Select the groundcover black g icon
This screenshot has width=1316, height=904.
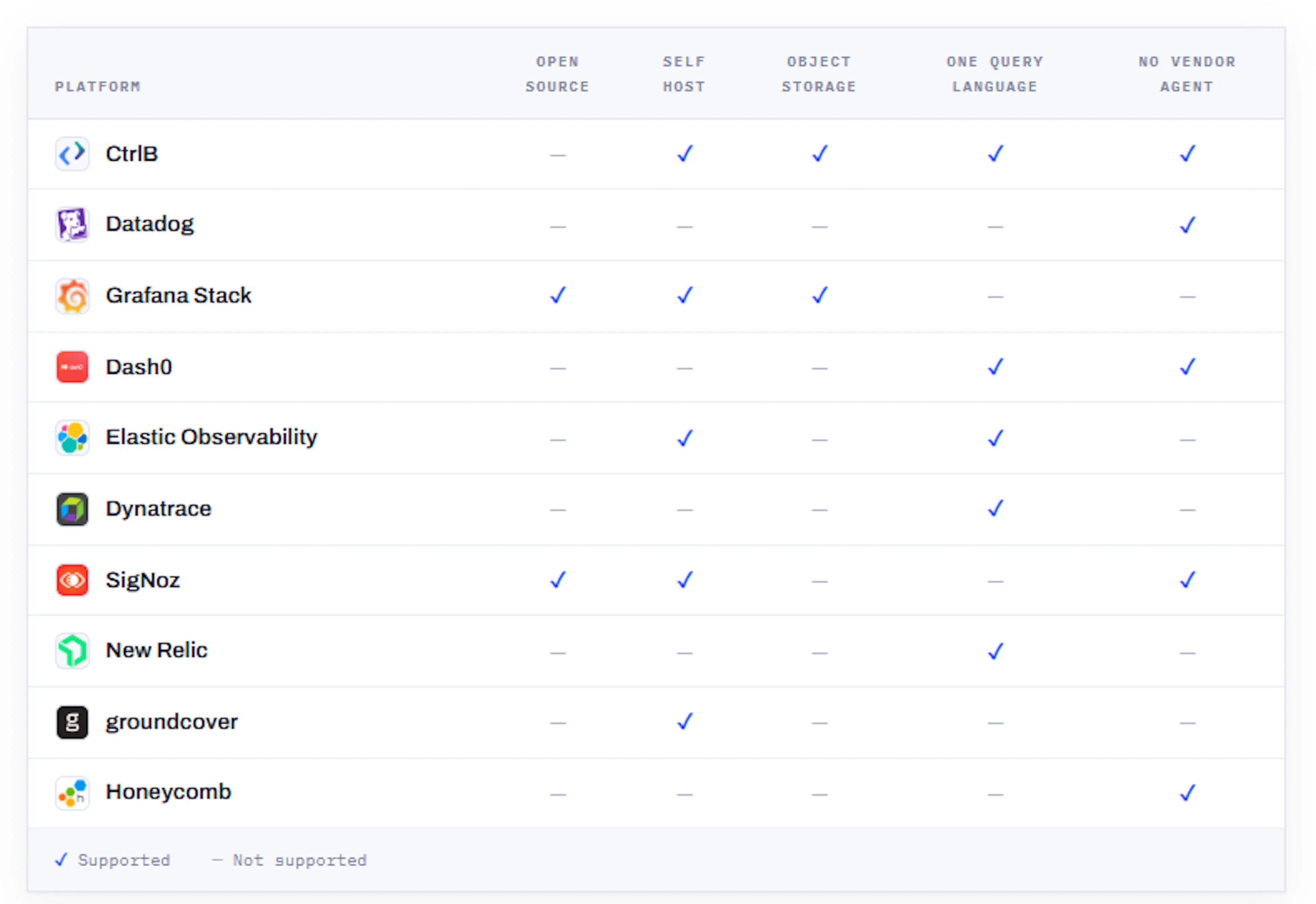(72, 722)
